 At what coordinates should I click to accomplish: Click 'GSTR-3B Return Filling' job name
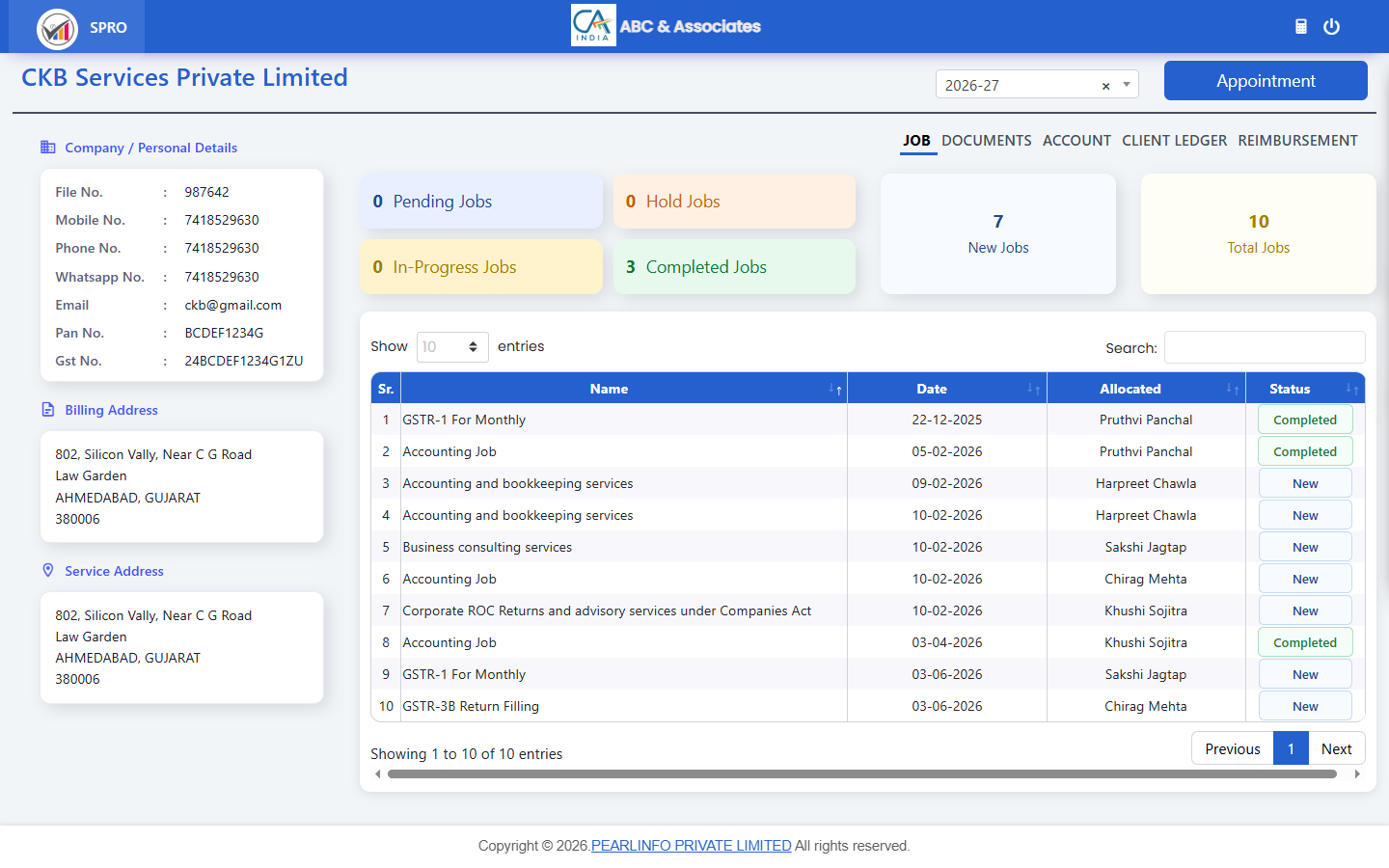(x=471, y=706)
